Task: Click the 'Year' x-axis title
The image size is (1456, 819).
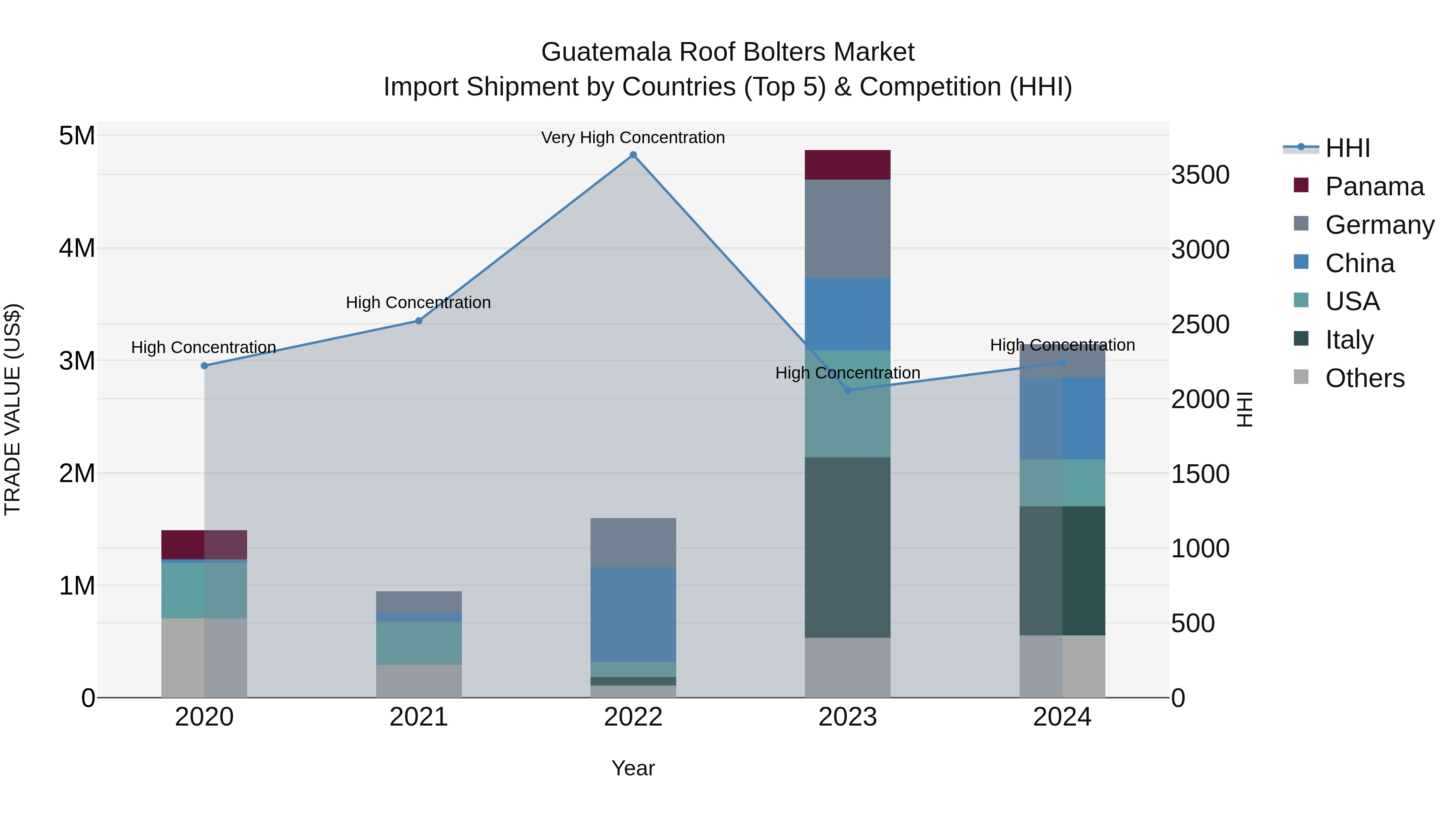Action: 633,769
